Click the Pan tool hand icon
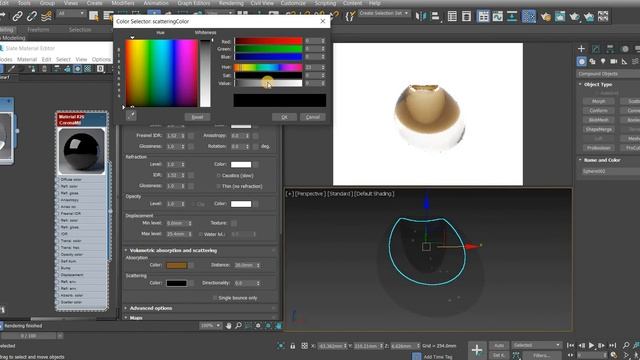This screenshot has width=640, height=360. 229,325
